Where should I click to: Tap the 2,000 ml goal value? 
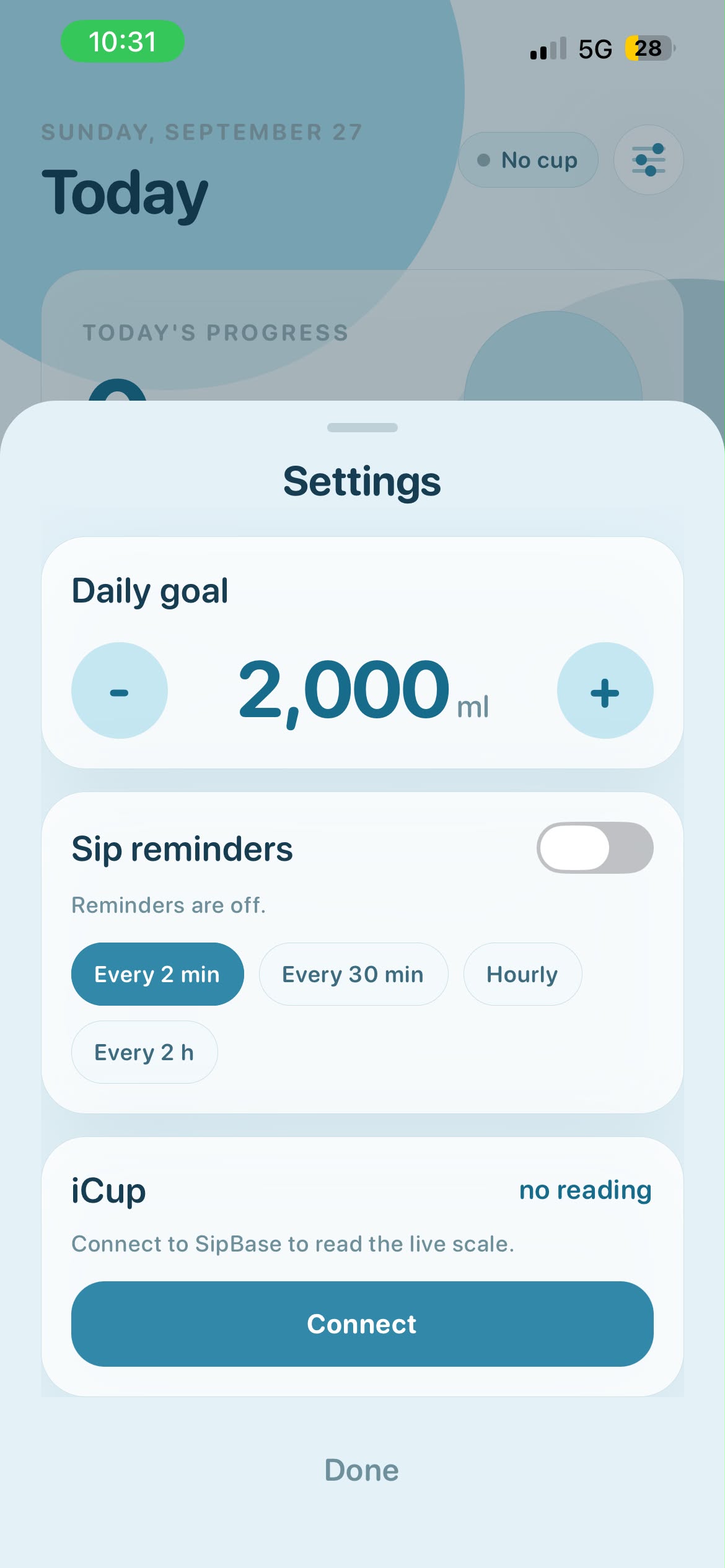(363, 690)
